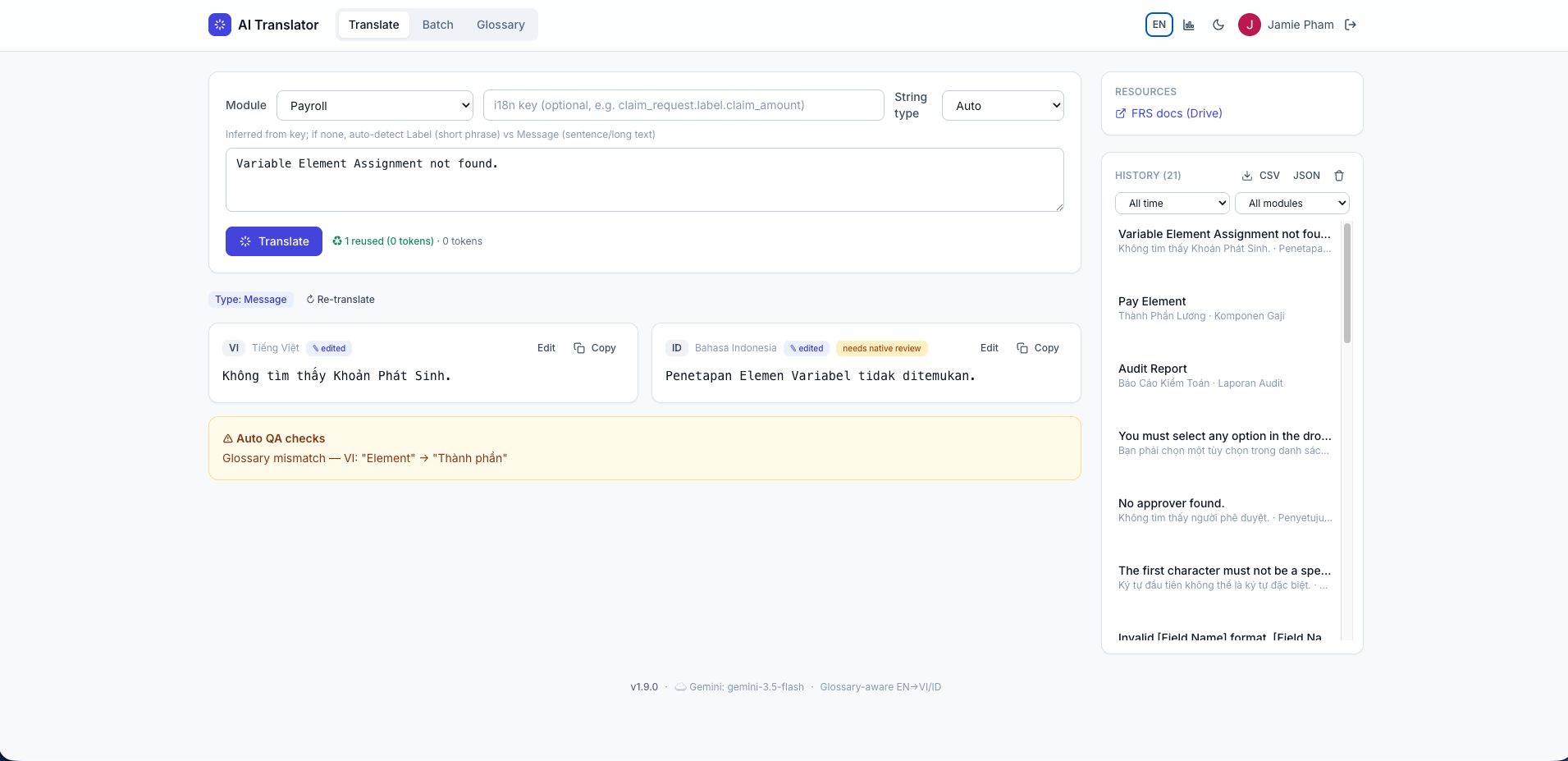Edit the Bahasa Indonesia translation
This screenshot has height=761, width=1568.
pos(990,348)
